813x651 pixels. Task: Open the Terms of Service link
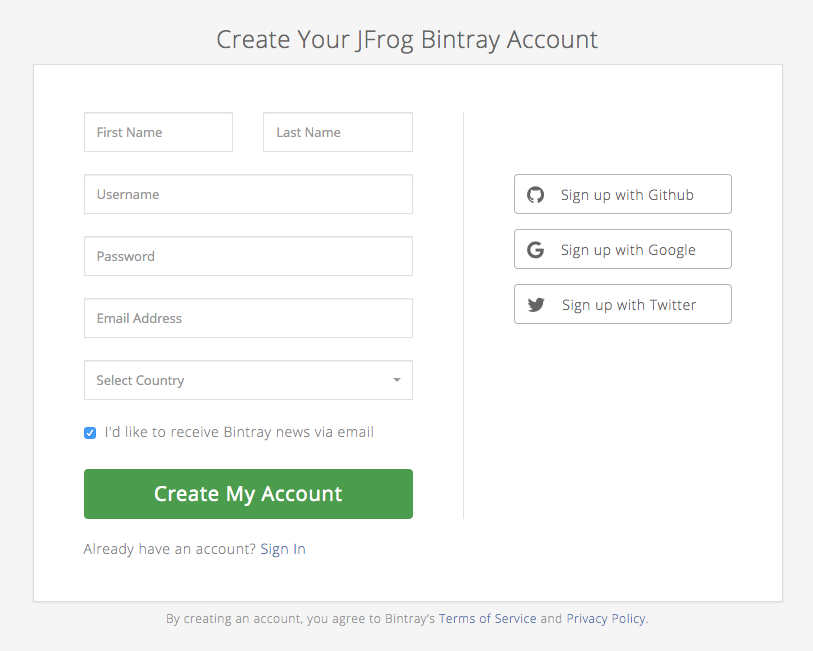[x=487, y=619]
